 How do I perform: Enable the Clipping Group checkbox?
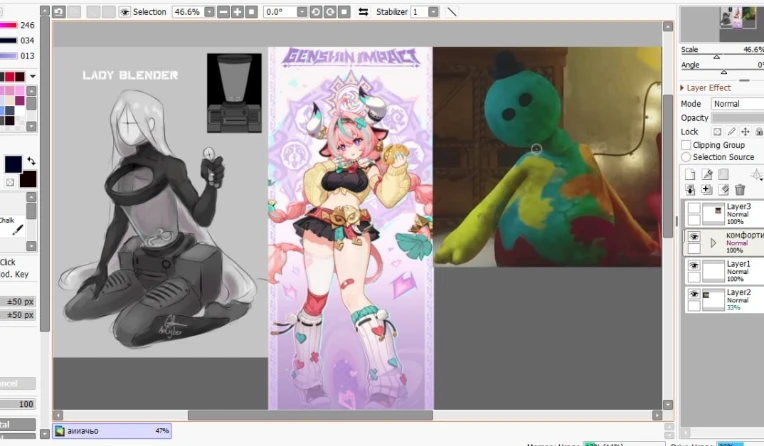[x=686, y=145]
